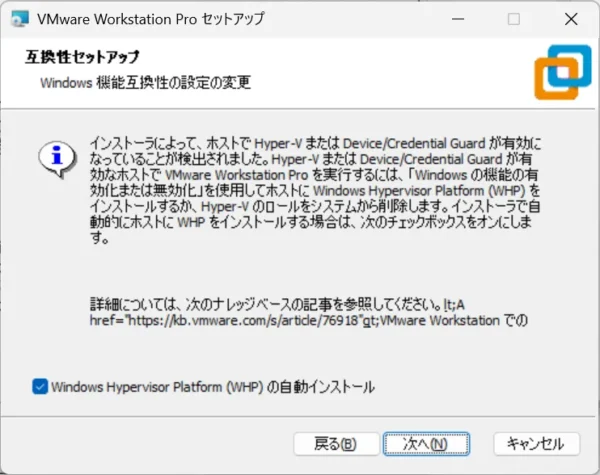Toggle the Windows Hypervisor Platform auto-install checkbox
600x475 pixels.
click(40, 387)
